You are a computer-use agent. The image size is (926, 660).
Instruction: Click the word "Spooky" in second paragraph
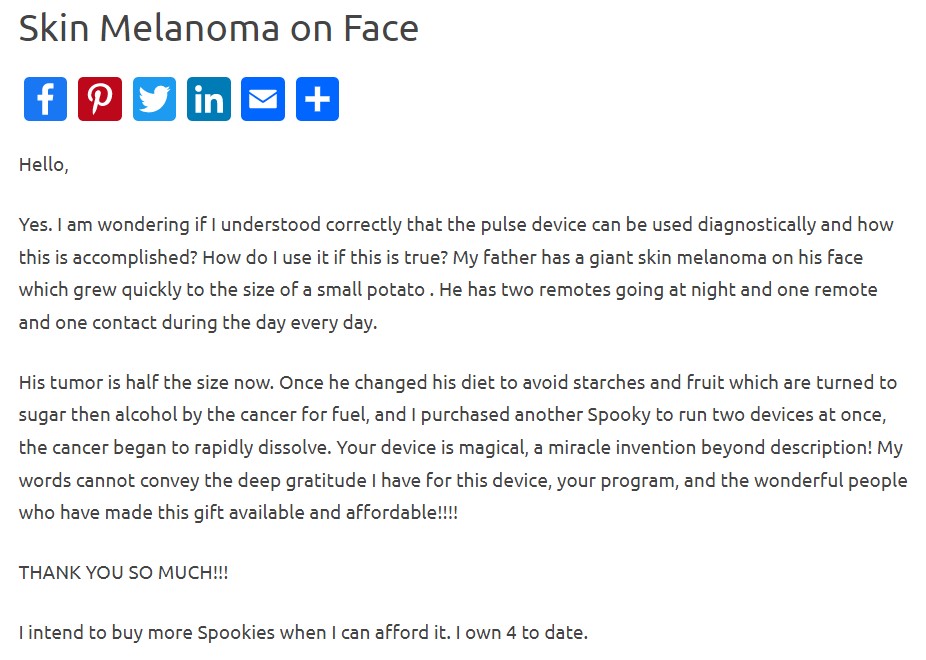tap(619, 415)
